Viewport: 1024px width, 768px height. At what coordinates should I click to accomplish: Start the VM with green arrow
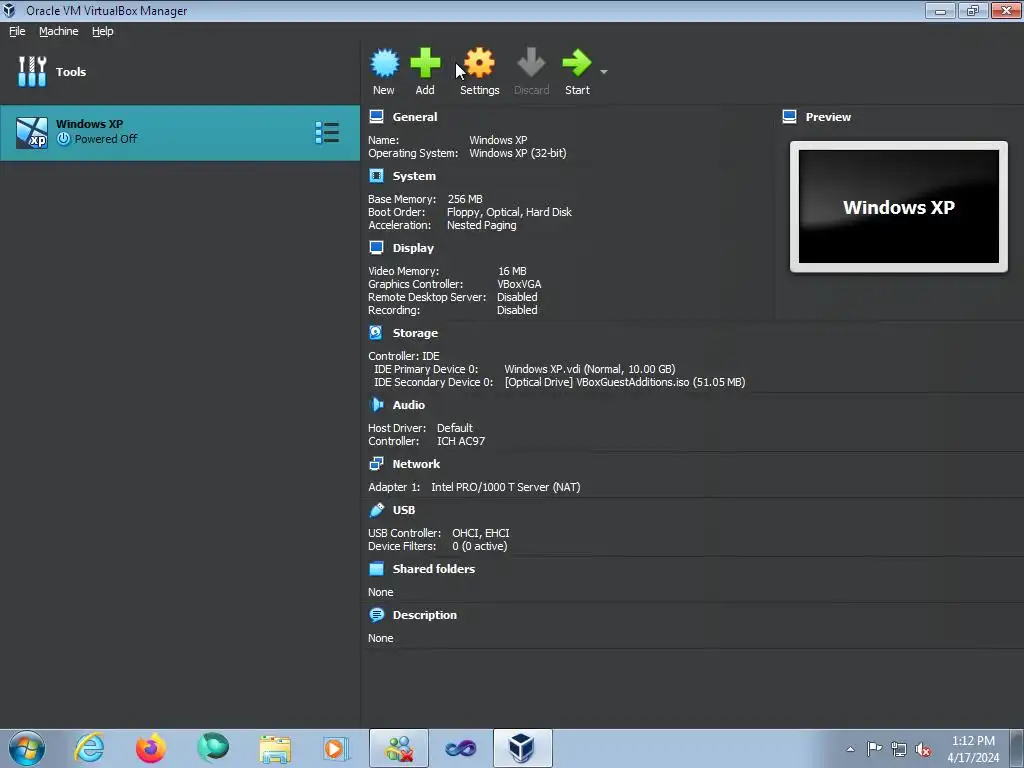[577, 63]
